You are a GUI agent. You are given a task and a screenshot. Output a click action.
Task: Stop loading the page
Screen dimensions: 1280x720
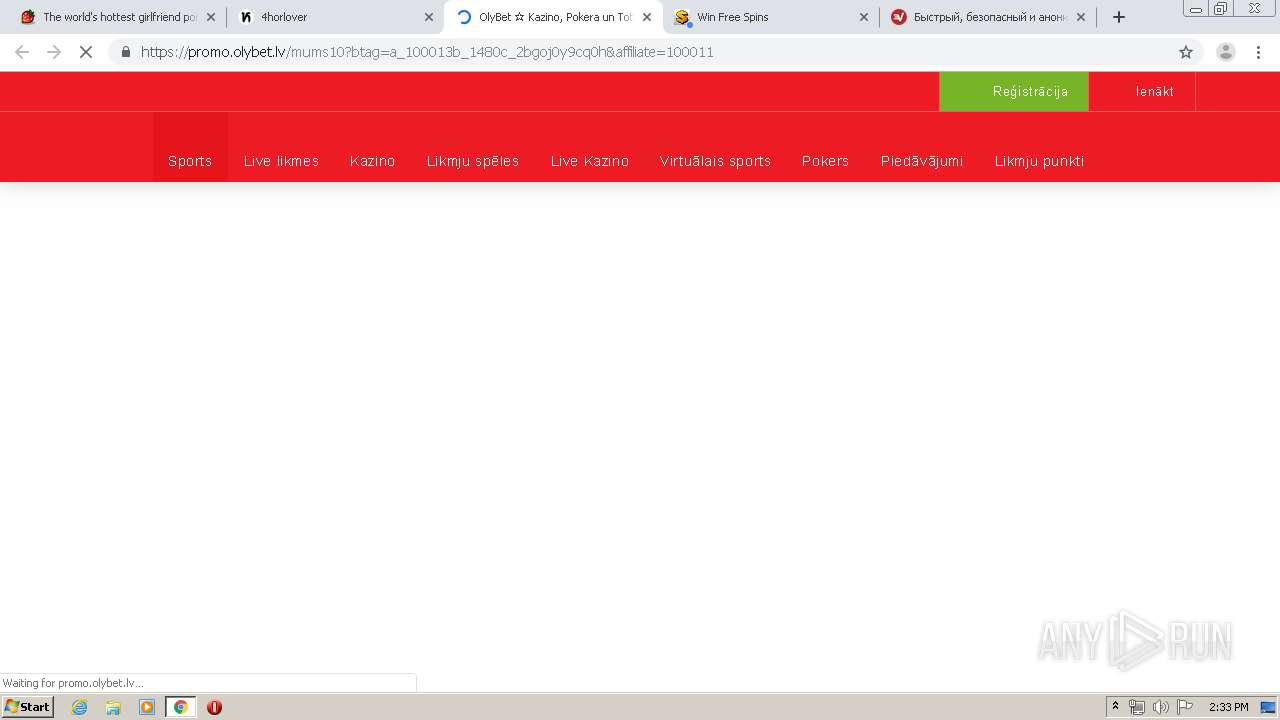point(86,52)
